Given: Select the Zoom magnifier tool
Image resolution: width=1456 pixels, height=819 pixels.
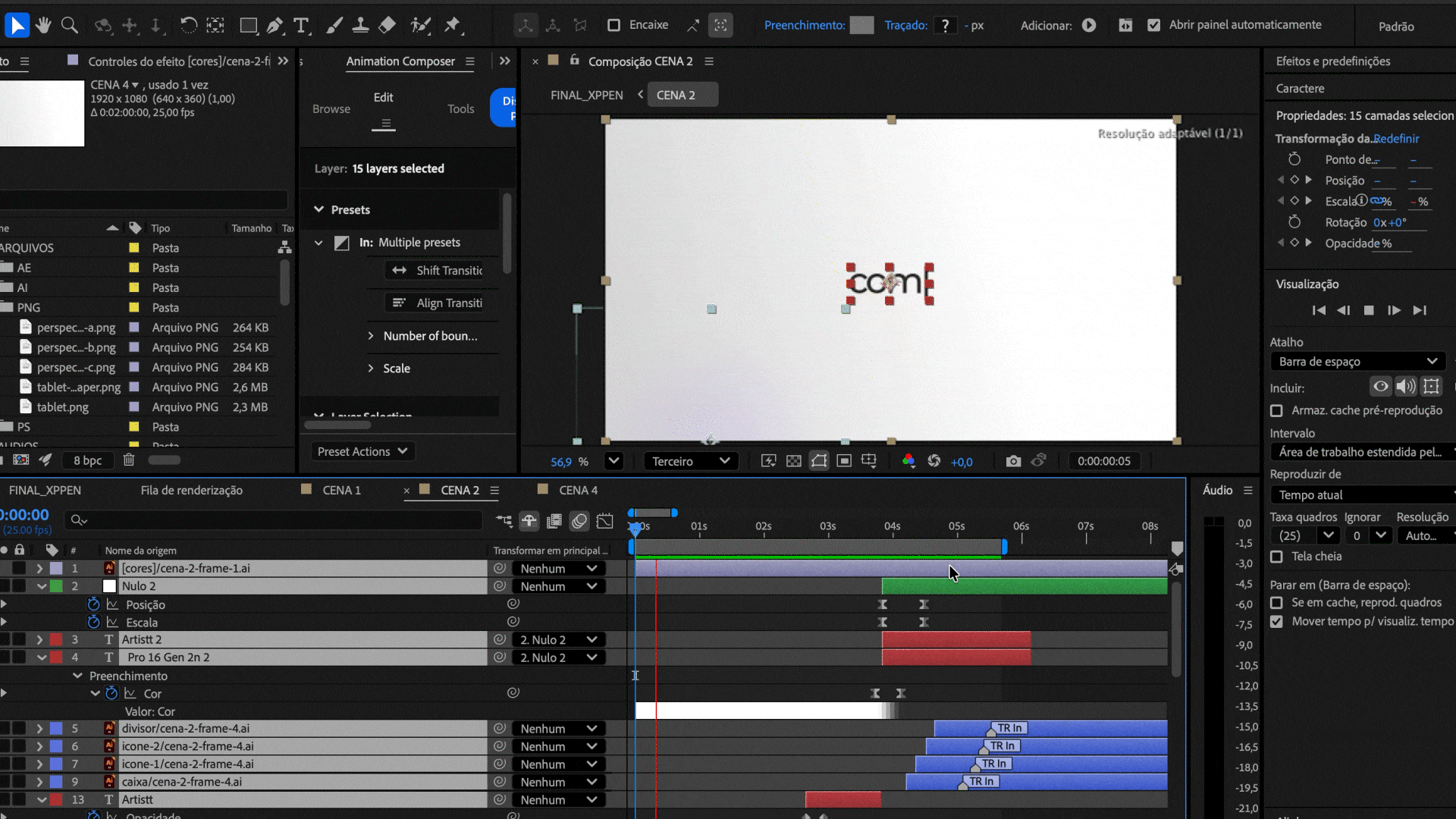Looking at the screenshot, I should [x=69, y=25].
